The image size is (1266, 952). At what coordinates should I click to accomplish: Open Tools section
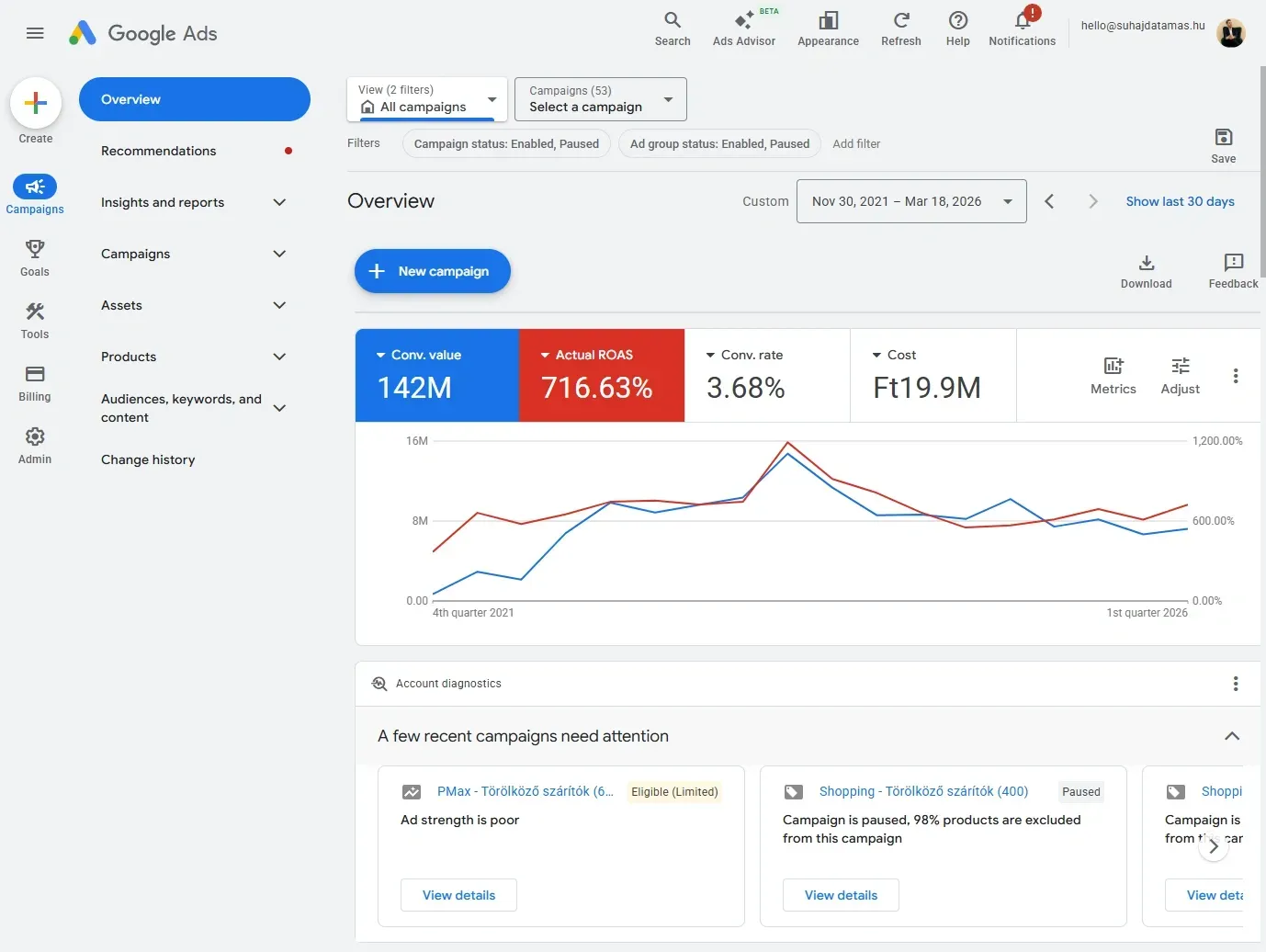[35, 320]
